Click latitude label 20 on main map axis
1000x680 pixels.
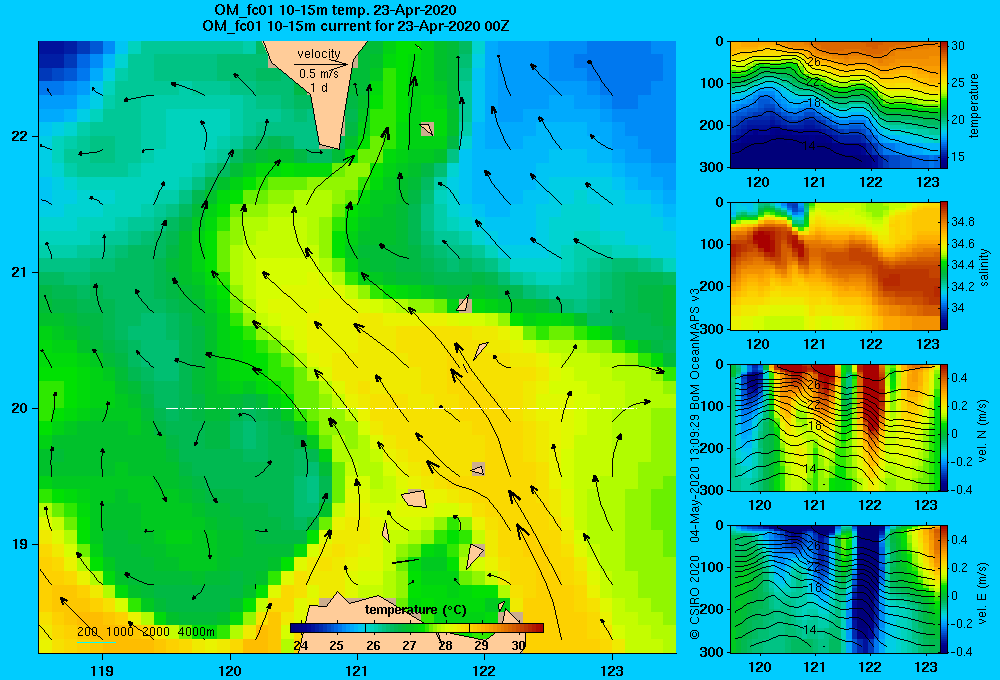click(x=19, y=408)
